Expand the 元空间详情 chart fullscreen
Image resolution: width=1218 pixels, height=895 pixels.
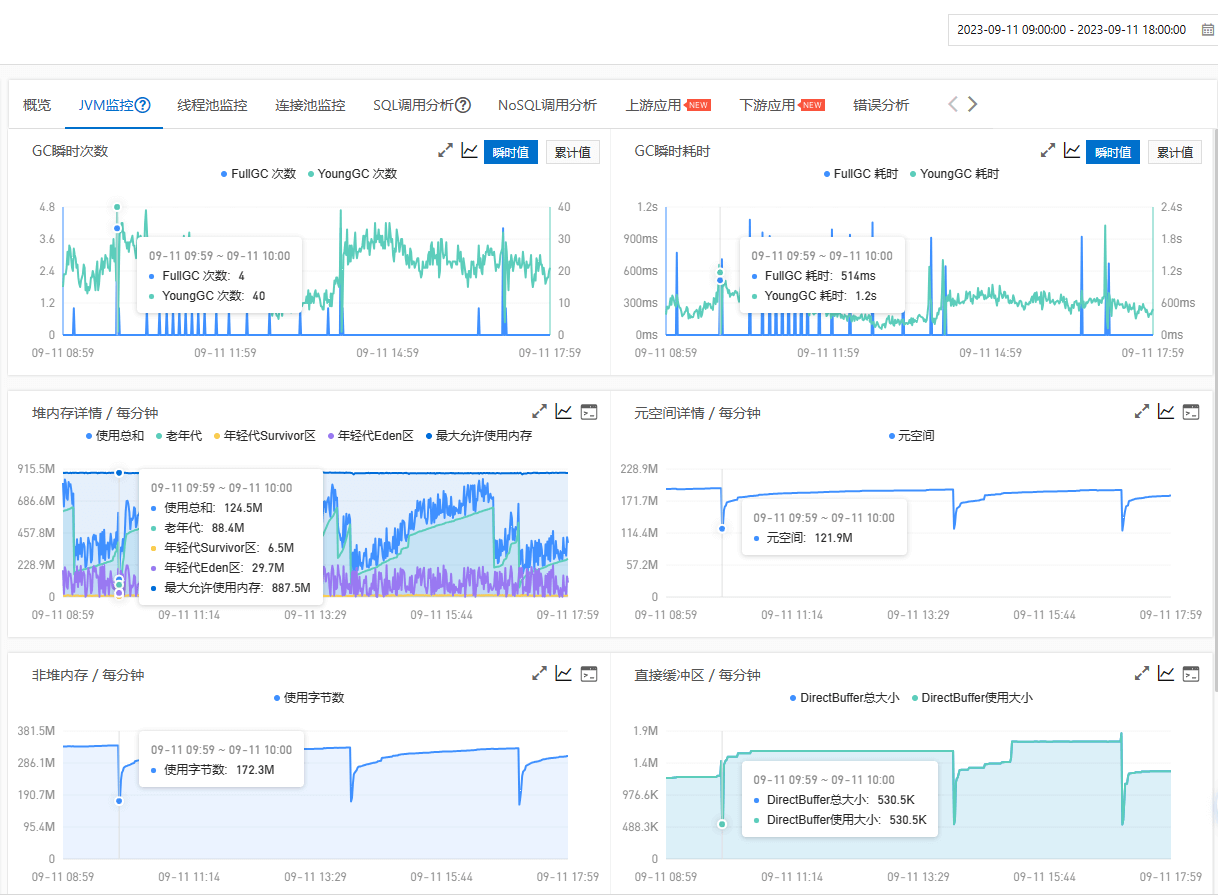tap(1141, 411)
